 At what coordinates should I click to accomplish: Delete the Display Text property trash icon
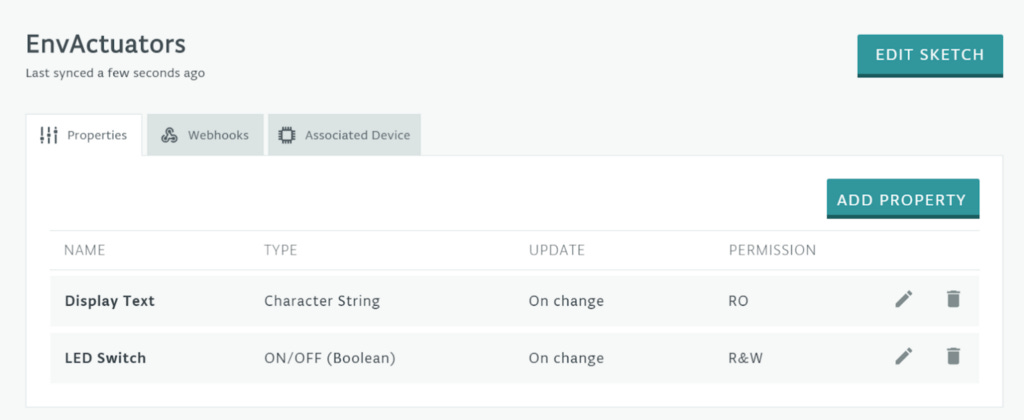click(953, 299)
